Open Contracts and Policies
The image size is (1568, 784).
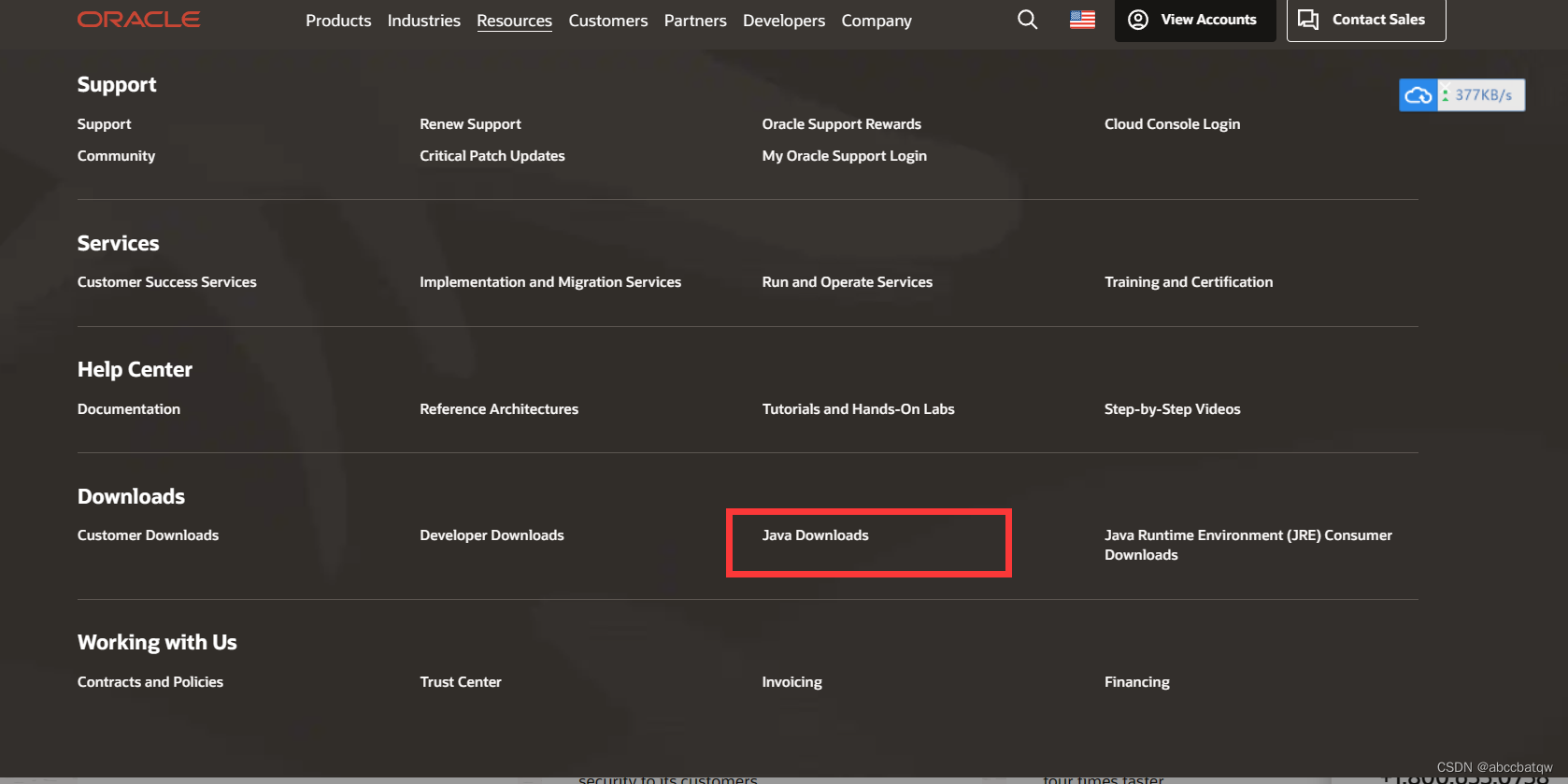(150, 682)
